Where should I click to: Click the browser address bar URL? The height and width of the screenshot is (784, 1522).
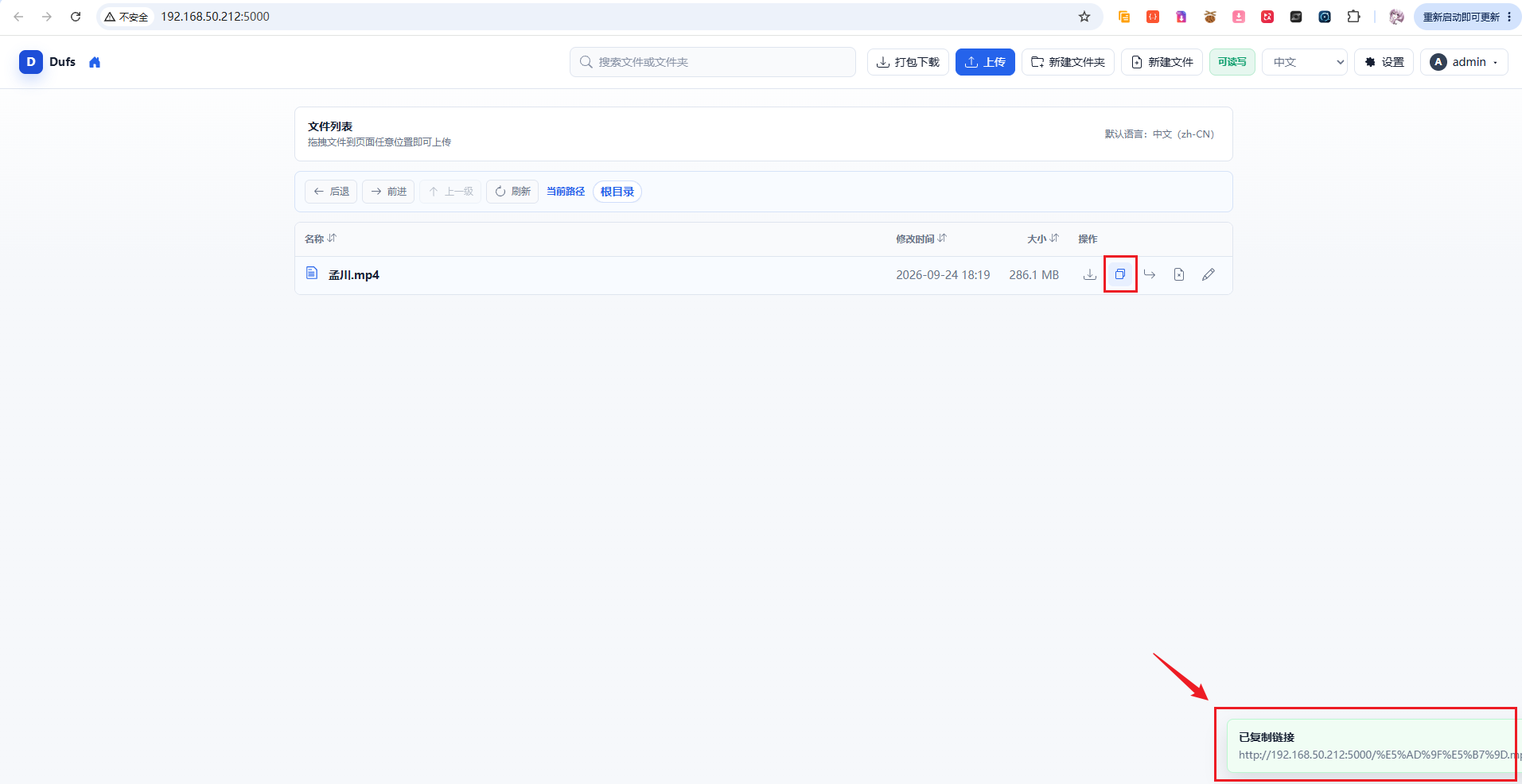(x=216, y=17)
